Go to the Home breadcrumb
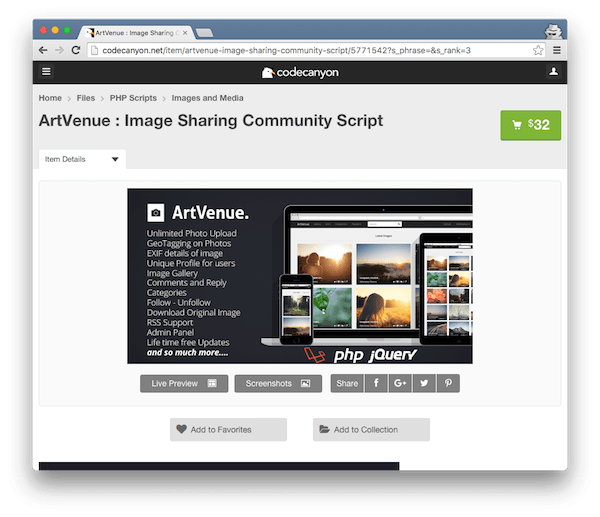 click(x=50, y=98)
